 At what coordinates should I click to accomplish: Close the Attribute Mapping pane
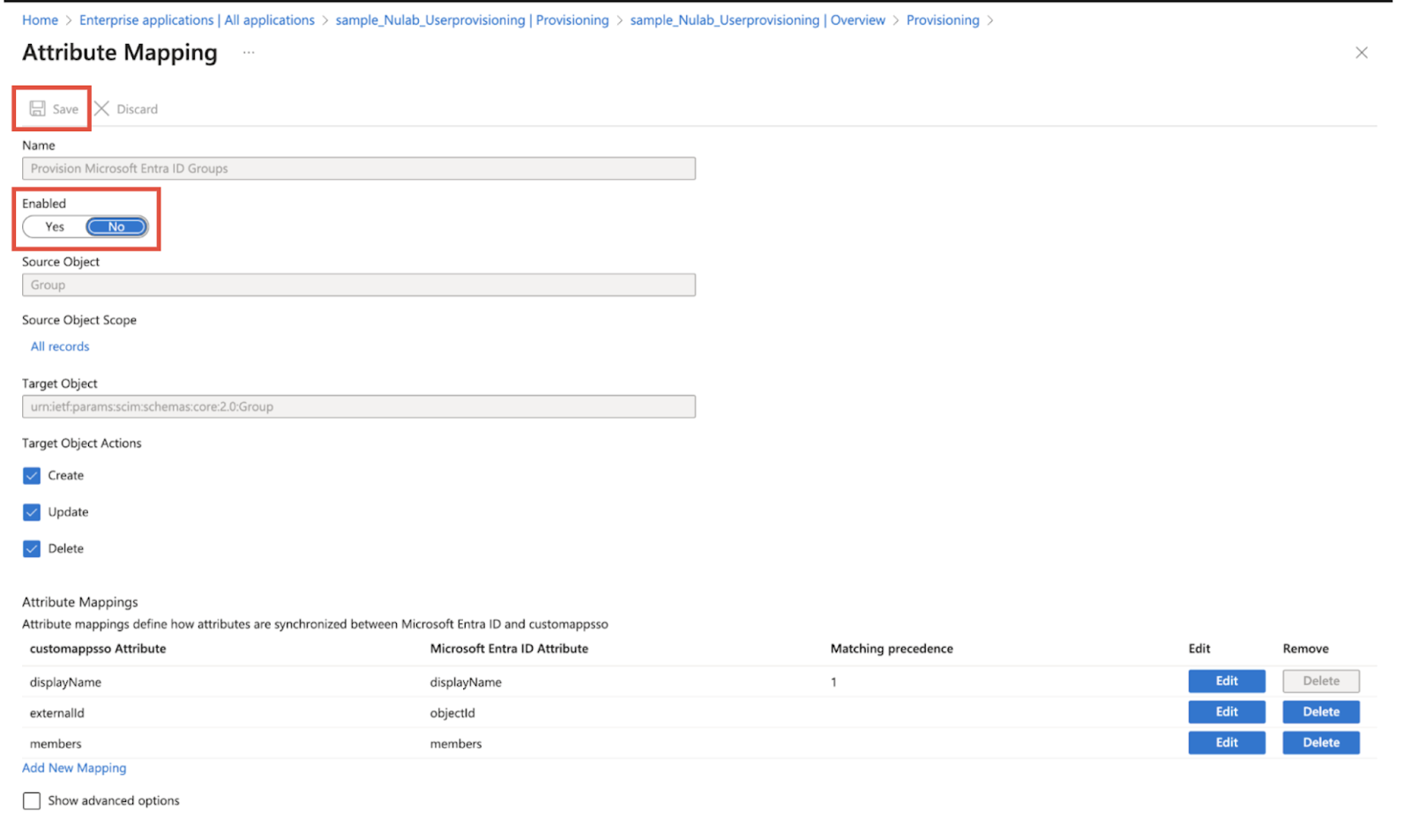click(x=1361, y=53)
